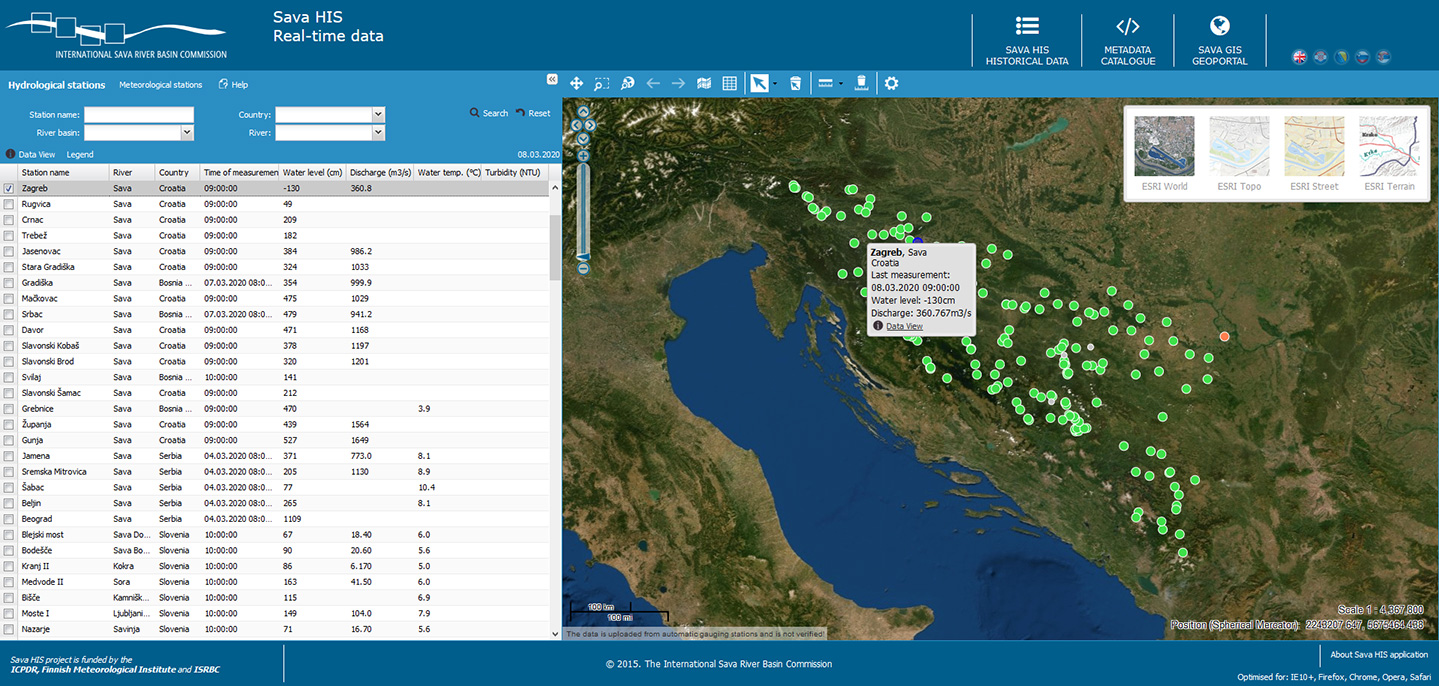Viewport: 1439px width, 686px height.
Task: Toggle the data table grid icon
Action: coord(730,83)
